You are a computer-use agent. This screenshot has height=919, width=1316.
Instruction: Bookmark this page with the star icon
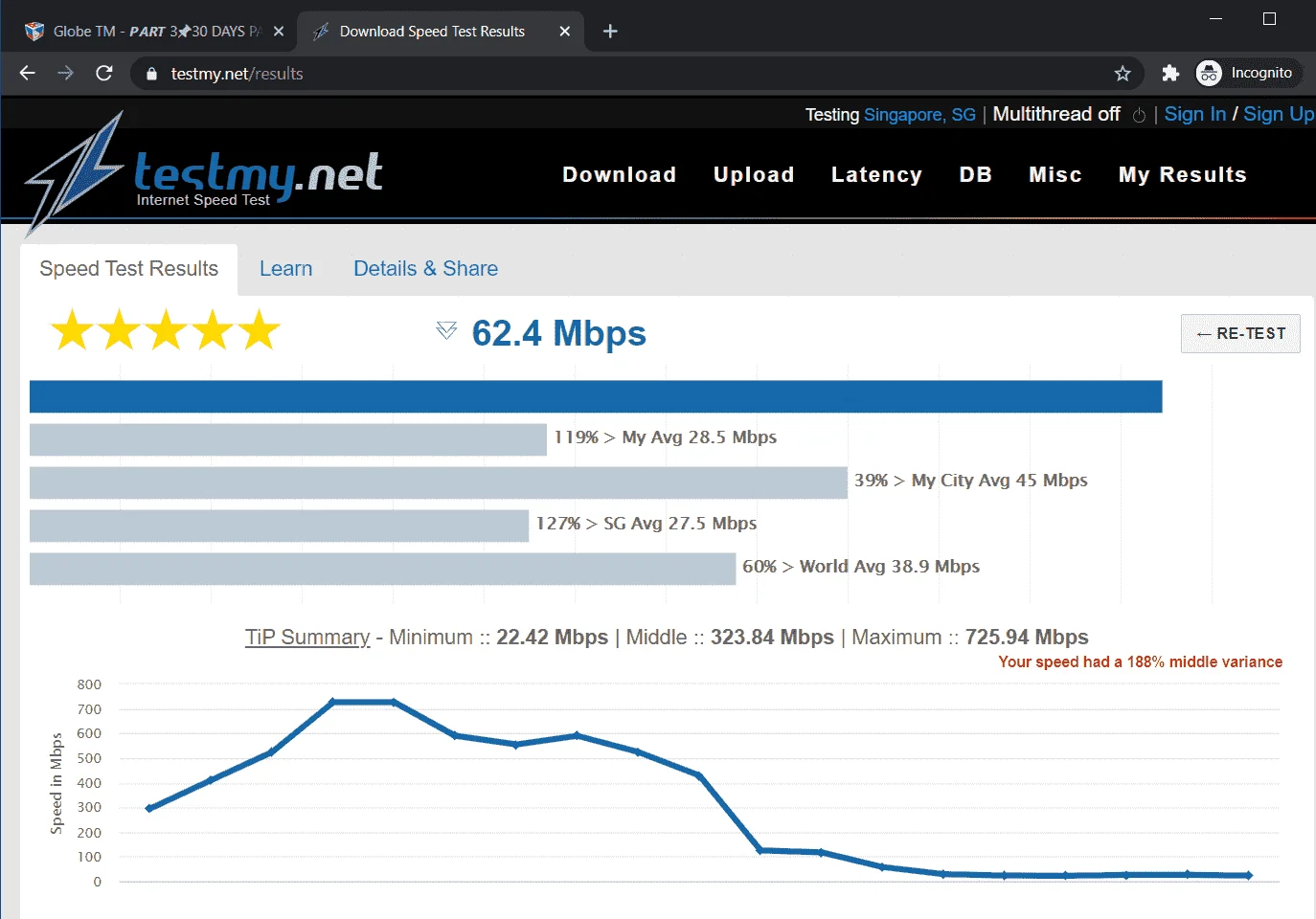1123,73
